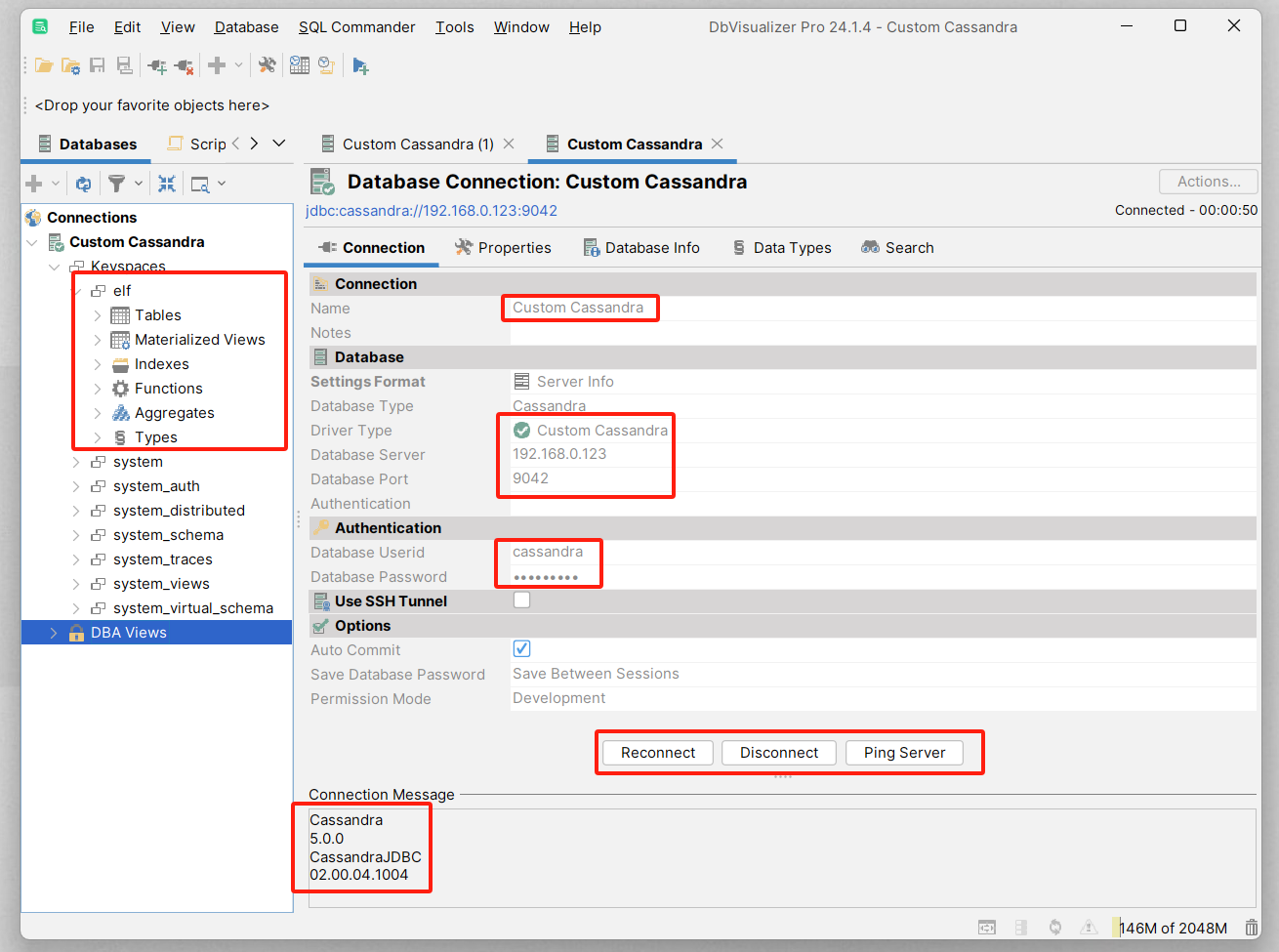Open the Search tab

[897, 248]
